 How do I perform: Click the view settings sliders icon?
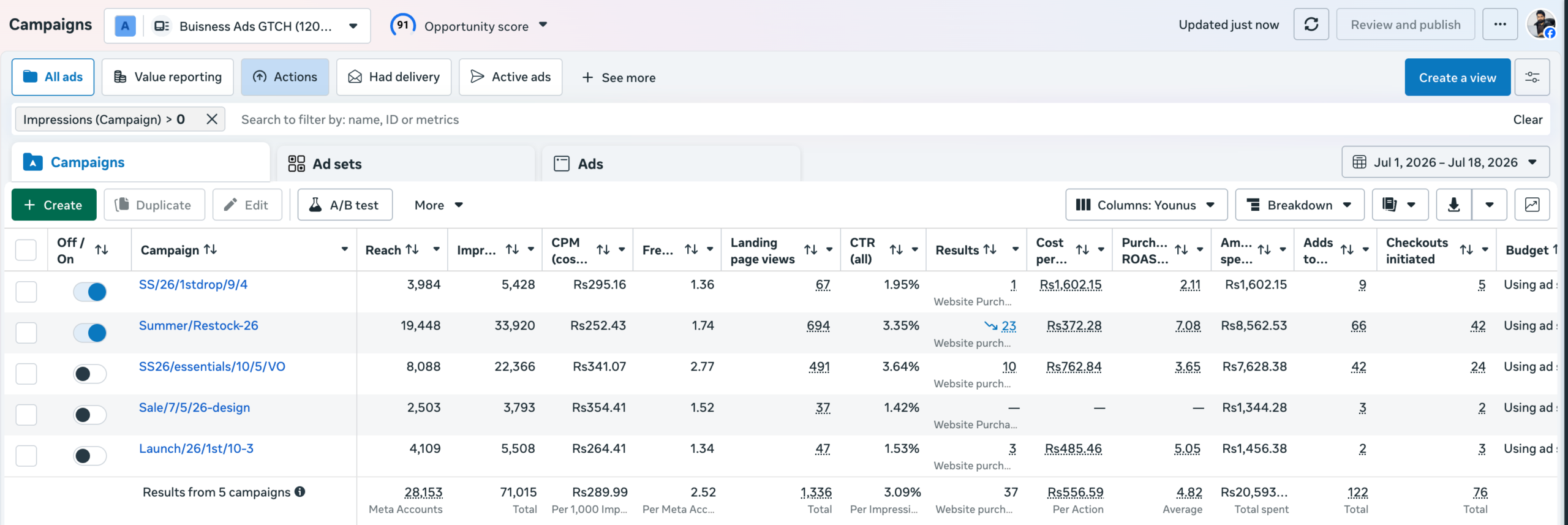(x=1532, y=77)
